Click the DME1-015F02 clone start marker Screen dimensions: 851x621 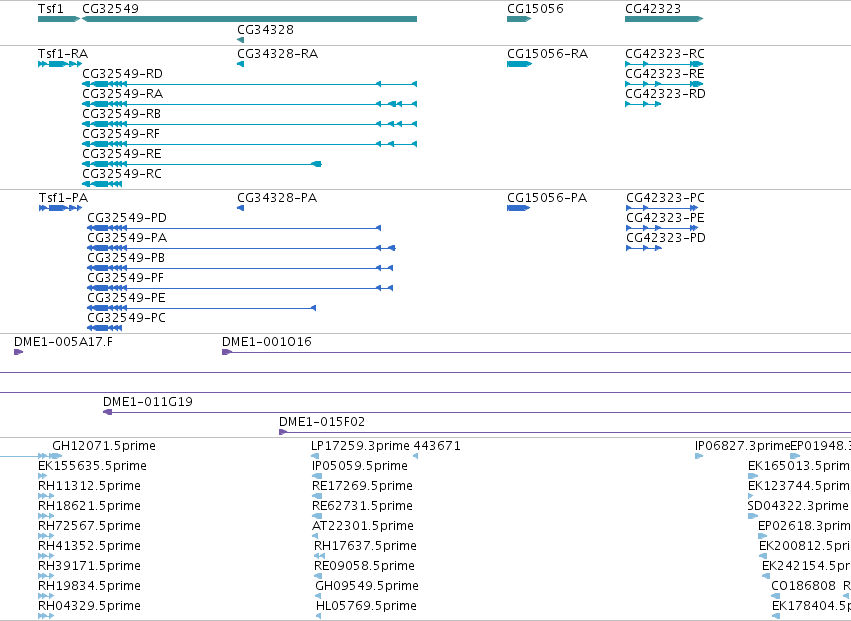pyautogui.click(x=283, y=432)
